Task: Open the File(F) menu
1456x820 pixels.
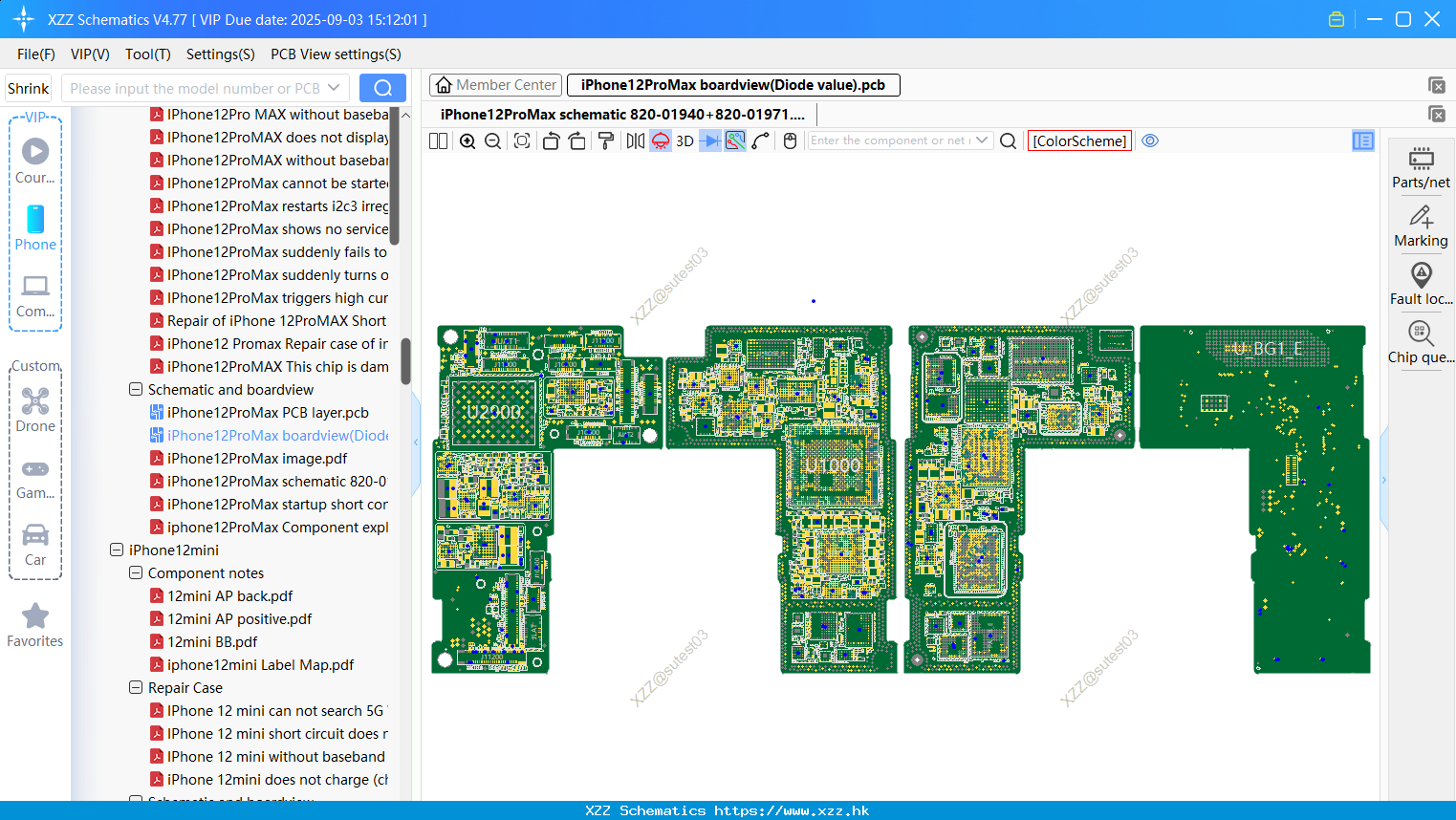Action: [36, 54]
